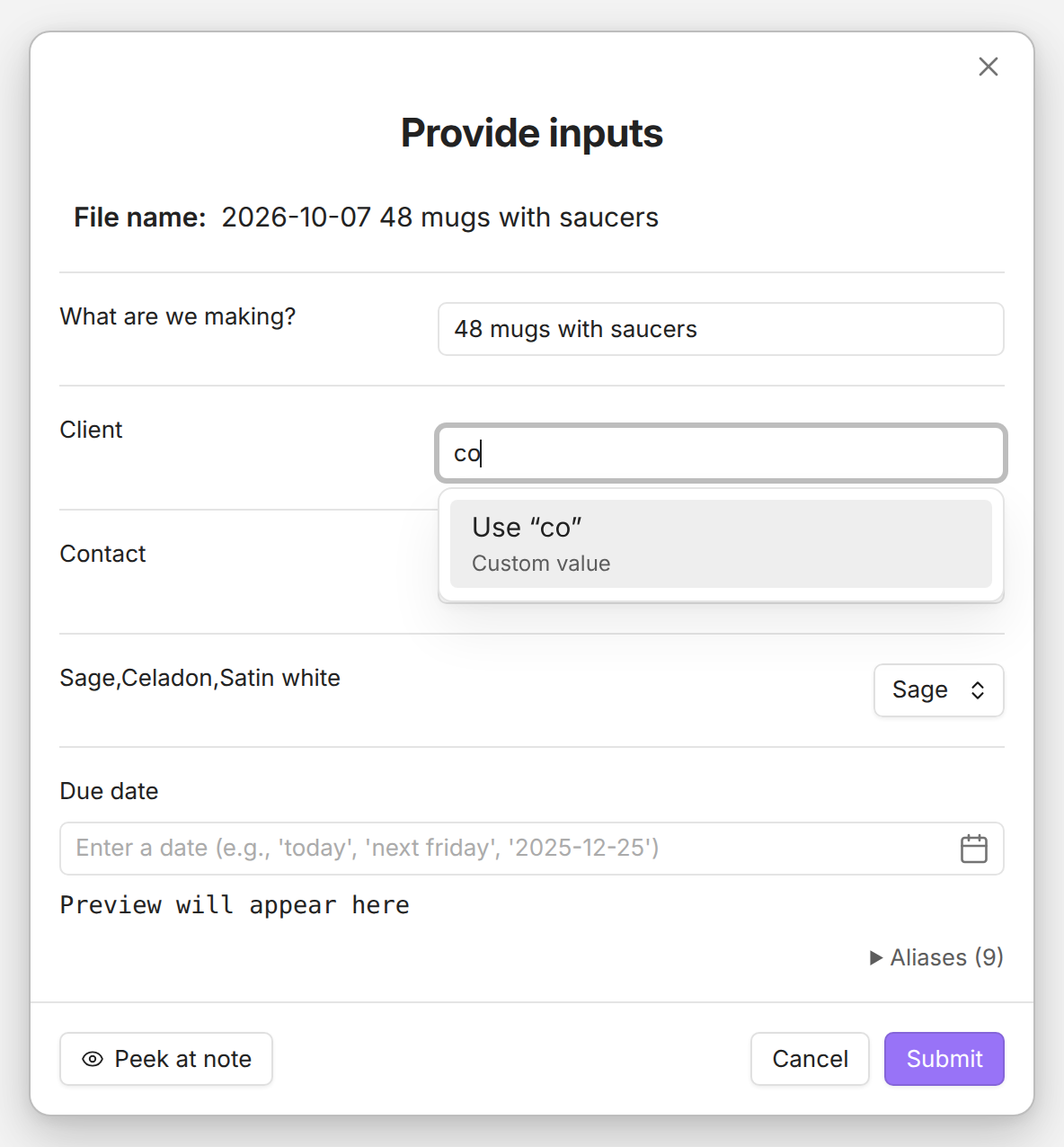The image size is (1064, 1147).
Task: Click the Due date text field
Action: 532,849
